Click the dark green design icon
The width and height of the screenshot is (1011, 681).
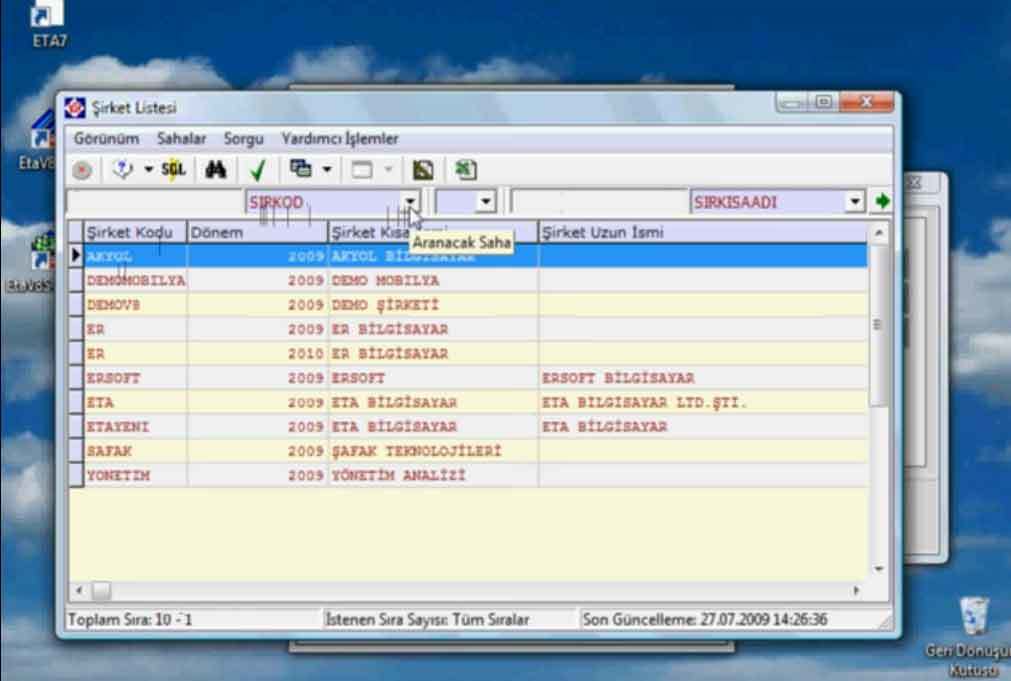coord(423,170)
